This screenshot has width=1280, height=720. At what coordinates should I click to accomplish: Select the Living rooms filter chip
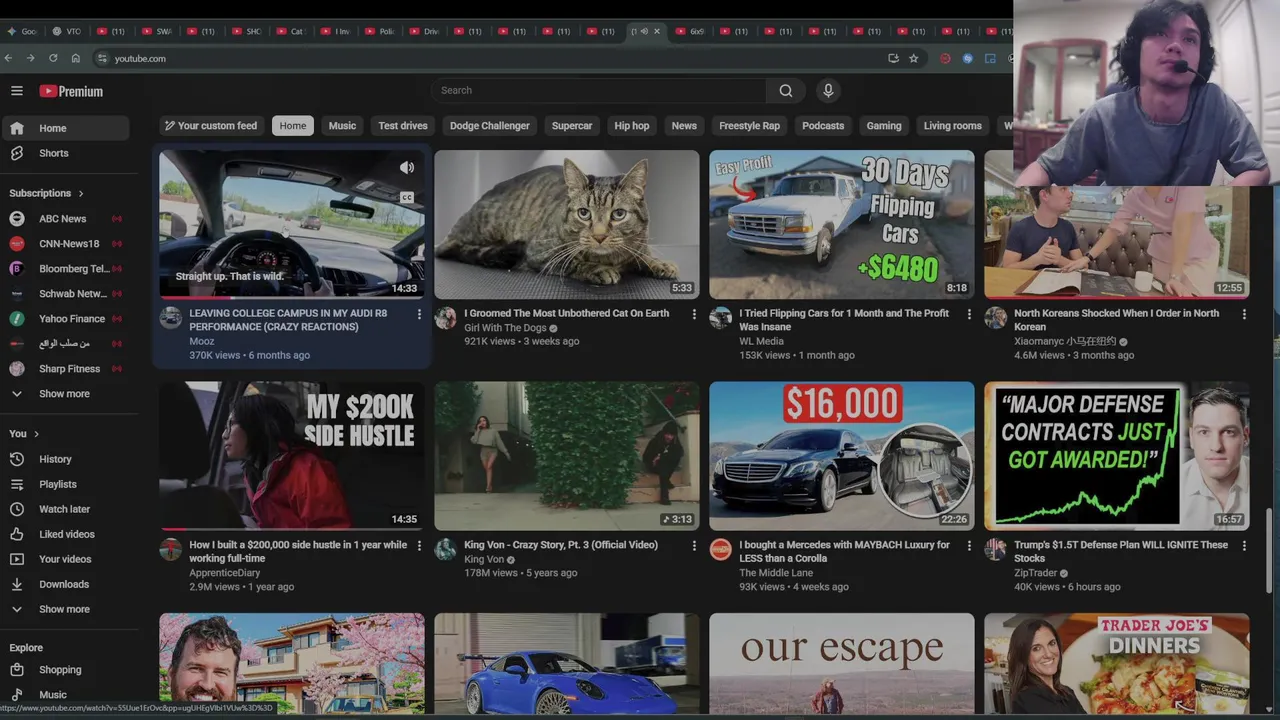tap(952, 126)
